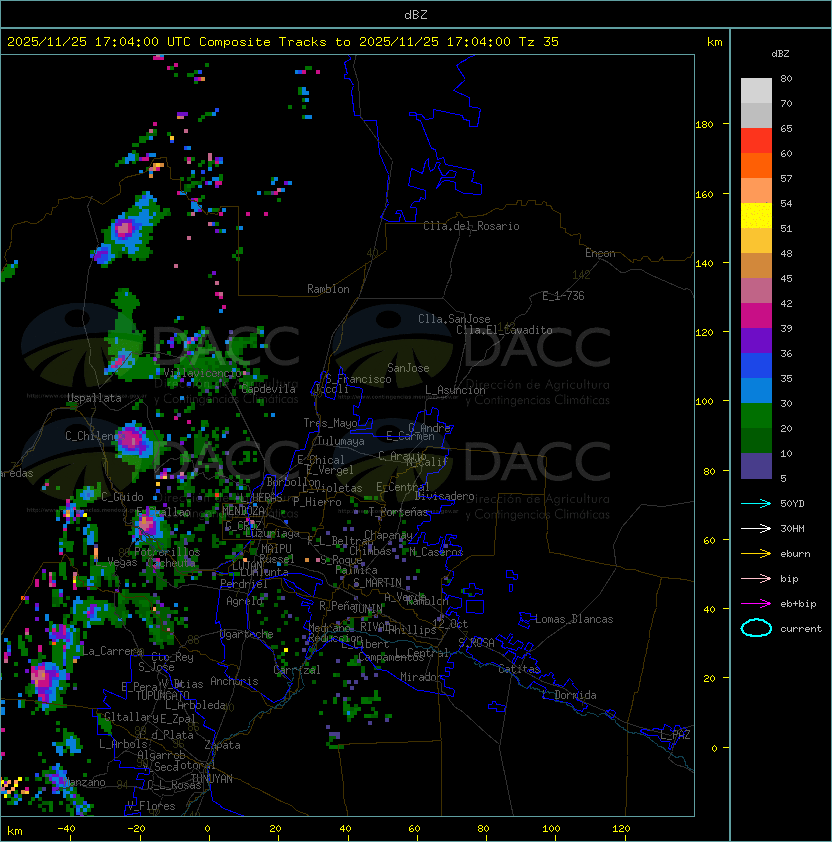Click the 'Tulumaya' map label
832x842 pixels.
click(x=341, y=441)
